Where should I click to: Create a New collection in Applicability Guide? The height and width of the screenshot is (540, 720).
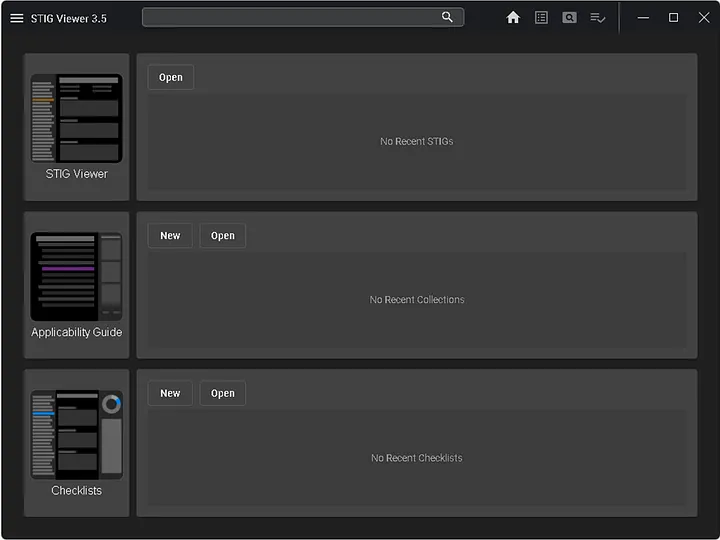click(170, 236)
